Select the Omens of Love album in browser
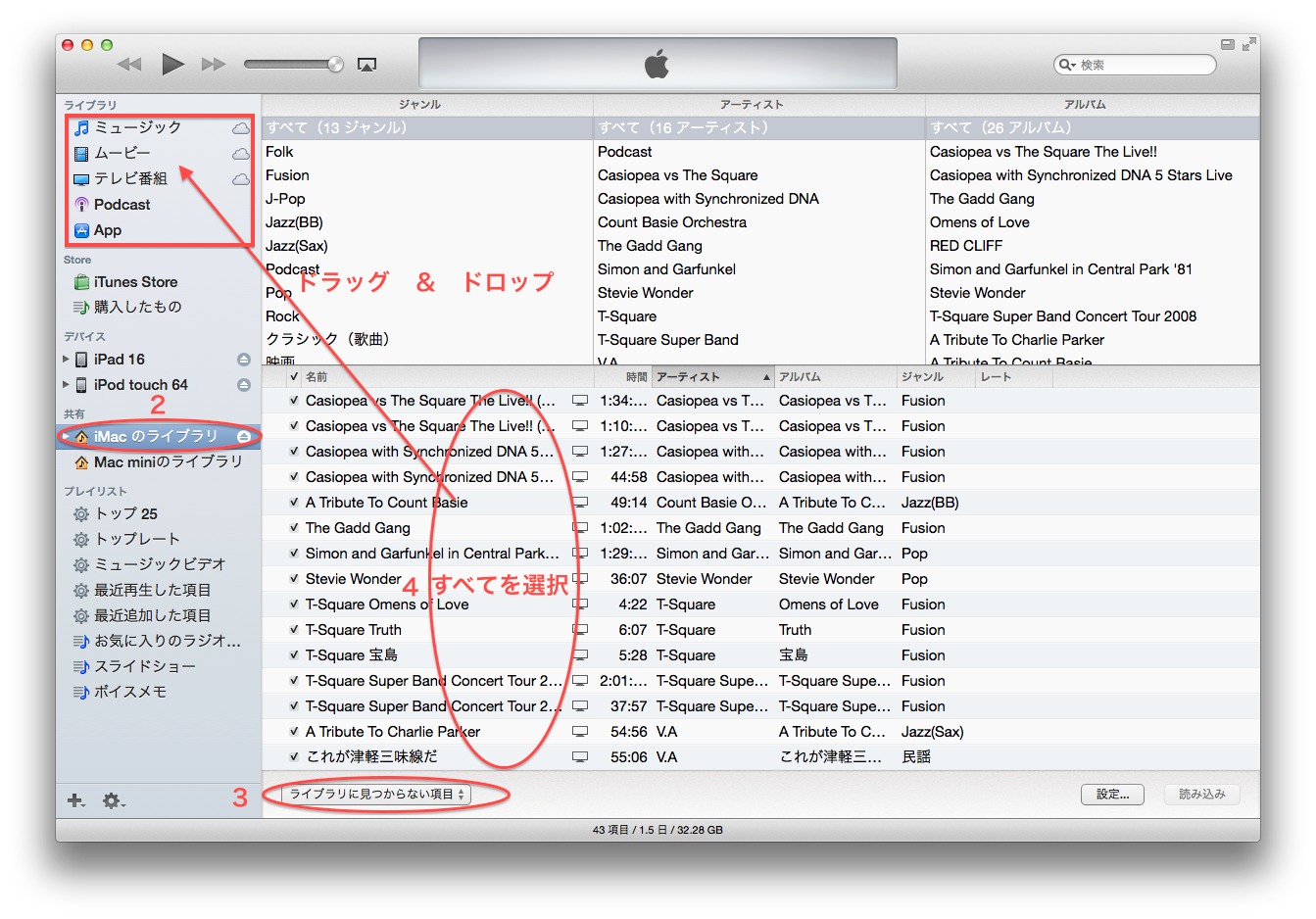 pos(1093,222)
